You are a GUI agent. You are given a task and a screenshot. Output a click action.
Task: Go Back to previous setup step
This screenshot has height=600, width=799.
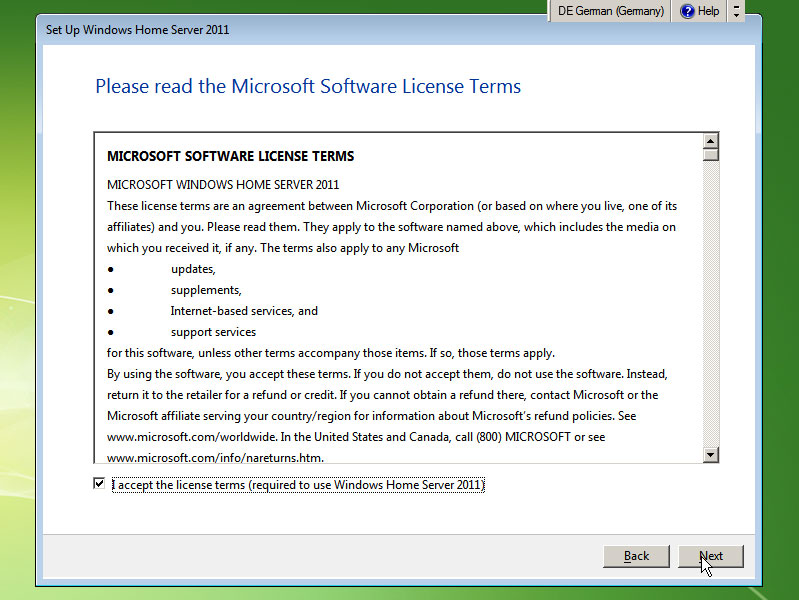tap(636, 556)
